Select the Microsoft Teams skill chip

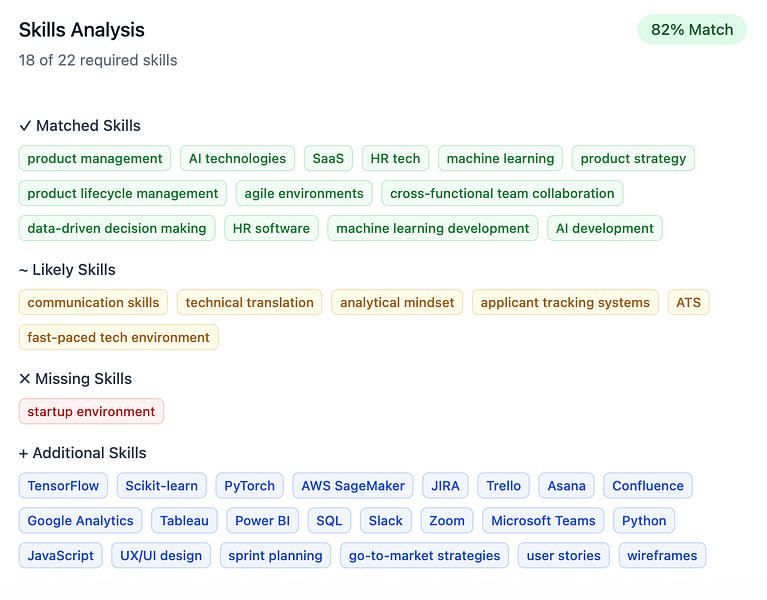(x=543, y=521)
